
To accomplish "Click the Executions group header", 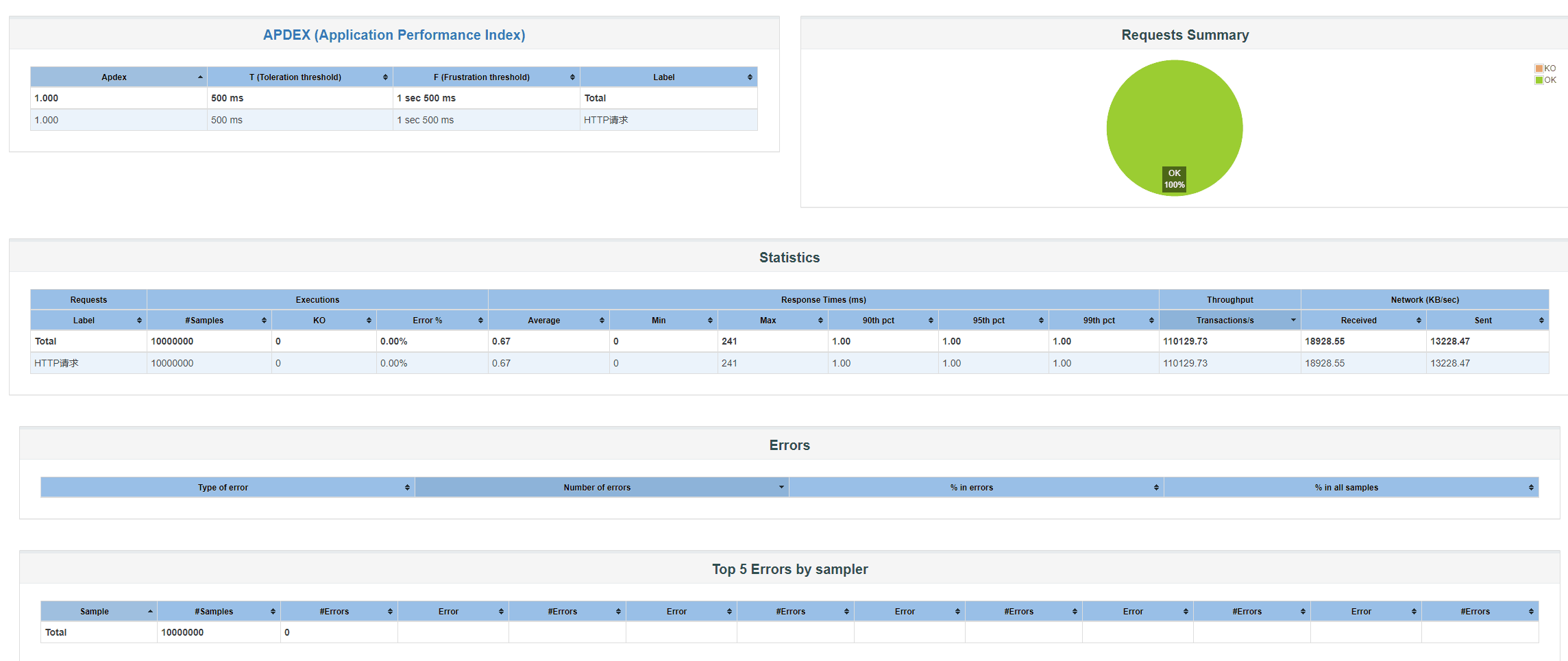I will click(317, 299).
